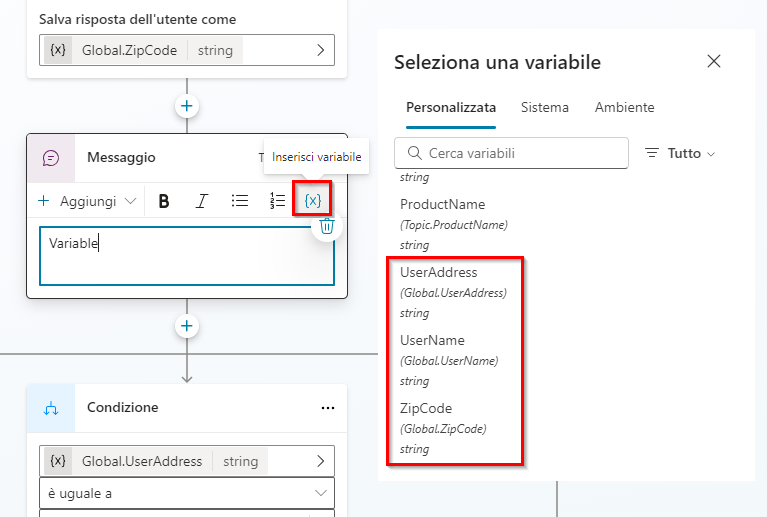Switch to the Sistema tab
The height and width of the screenshot is (517, 767).
click(x=544, y=108)
